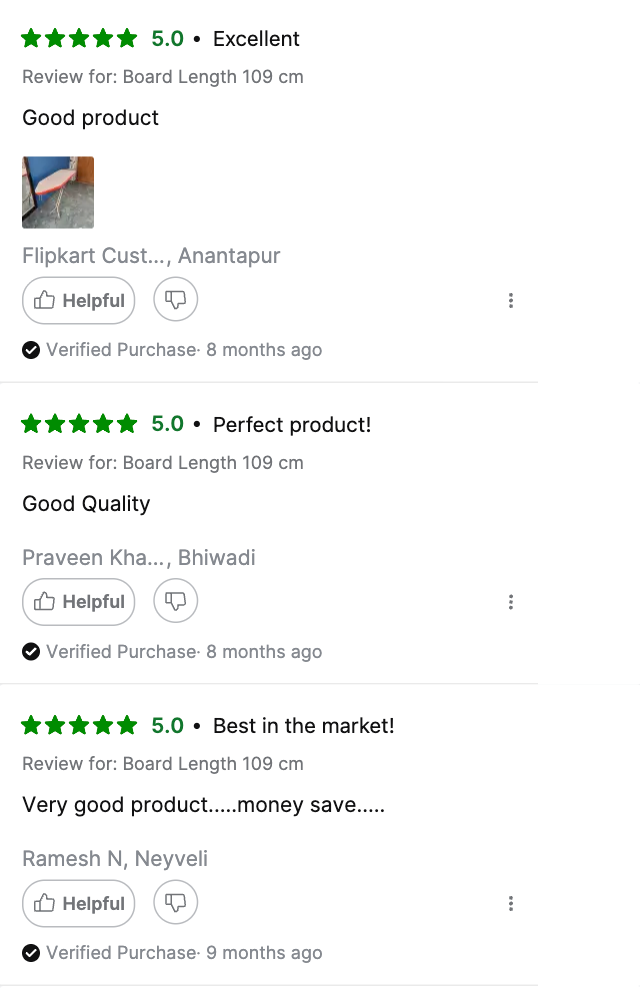The height and width of the screenshot is (992, 640).
Task: Click the stars on 'Perfect product!' review
Action: (x=79, y=424)
